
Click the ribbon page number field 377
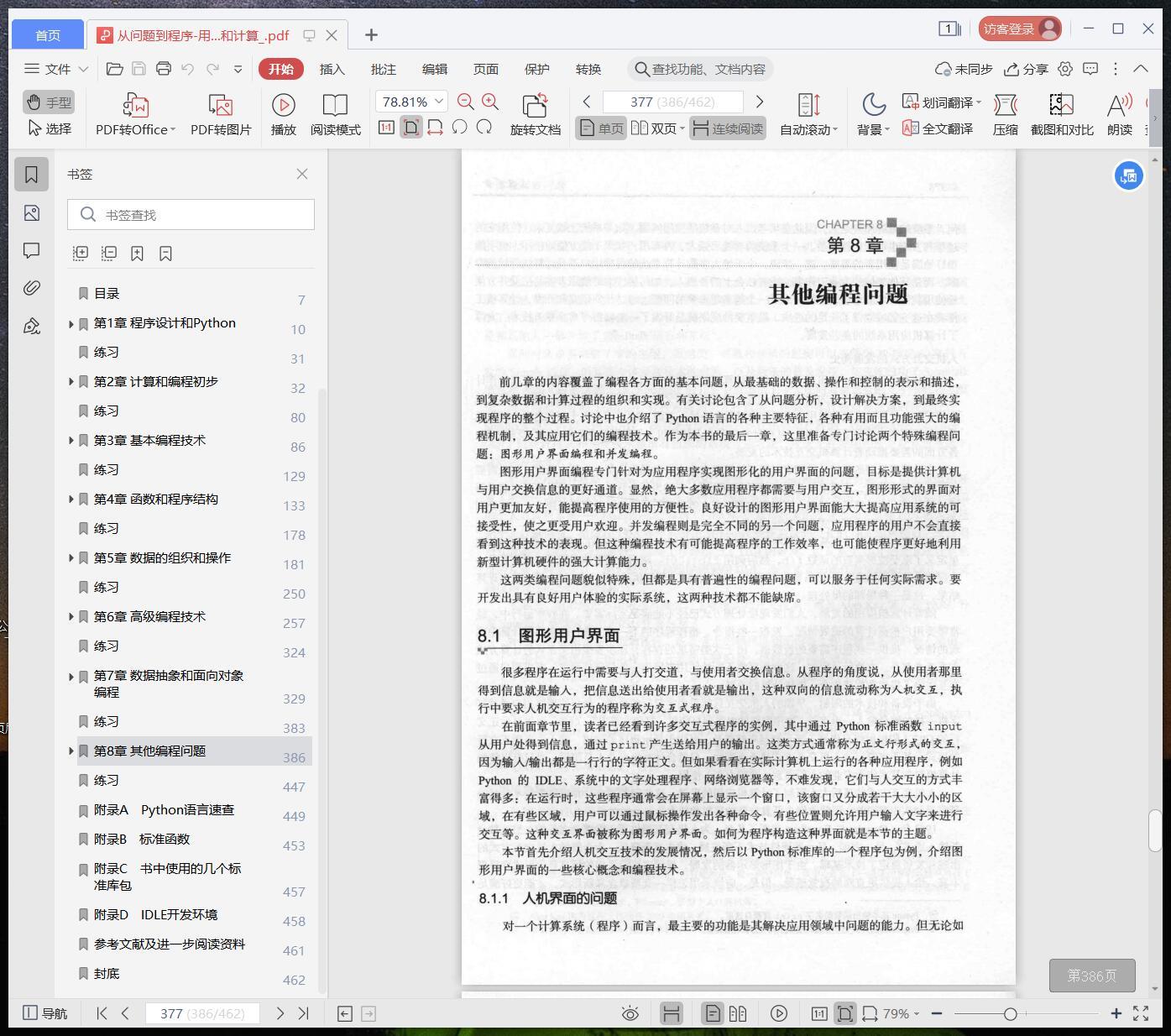[672, 102]
